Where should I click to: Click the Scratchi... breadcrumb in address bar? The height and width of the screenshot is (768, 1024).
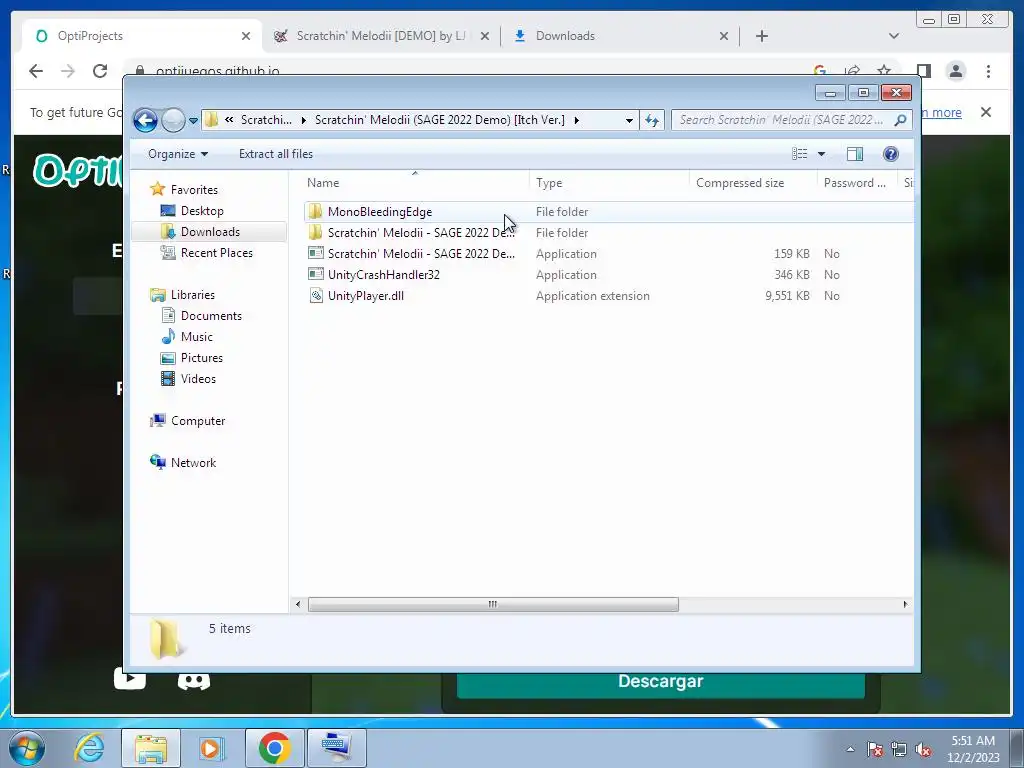point(266,120)
